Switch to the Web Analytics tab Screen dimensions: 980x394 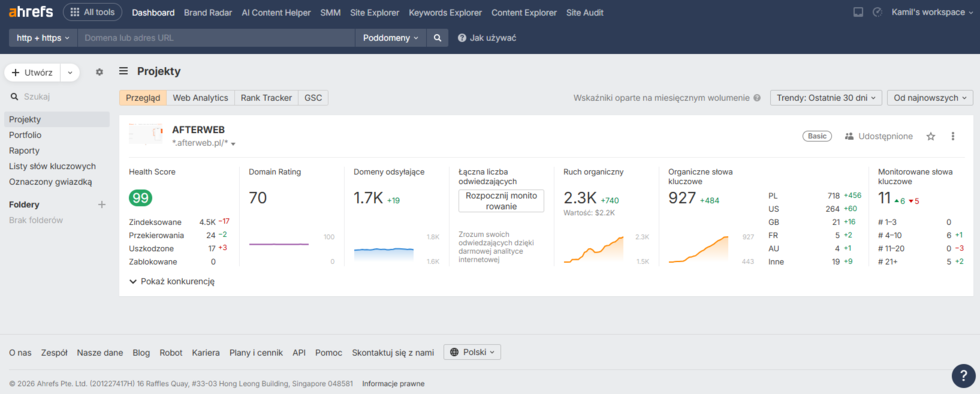click(x=201, y=98)
